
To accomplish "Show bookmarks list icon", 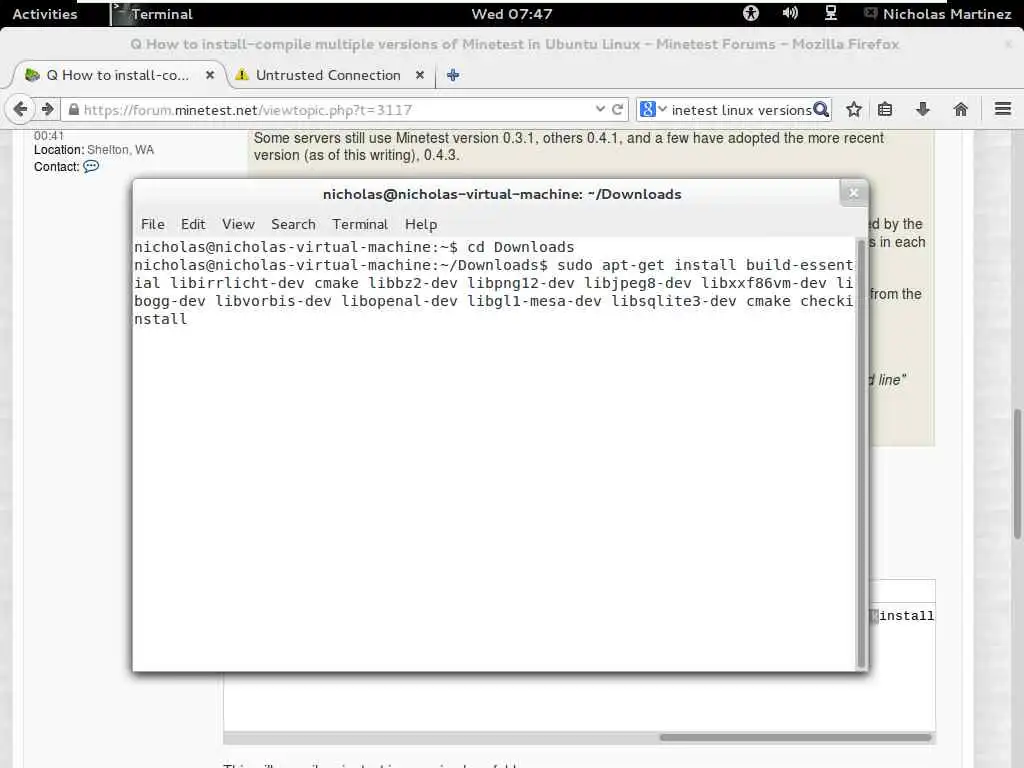I will (x=885, y=109).
